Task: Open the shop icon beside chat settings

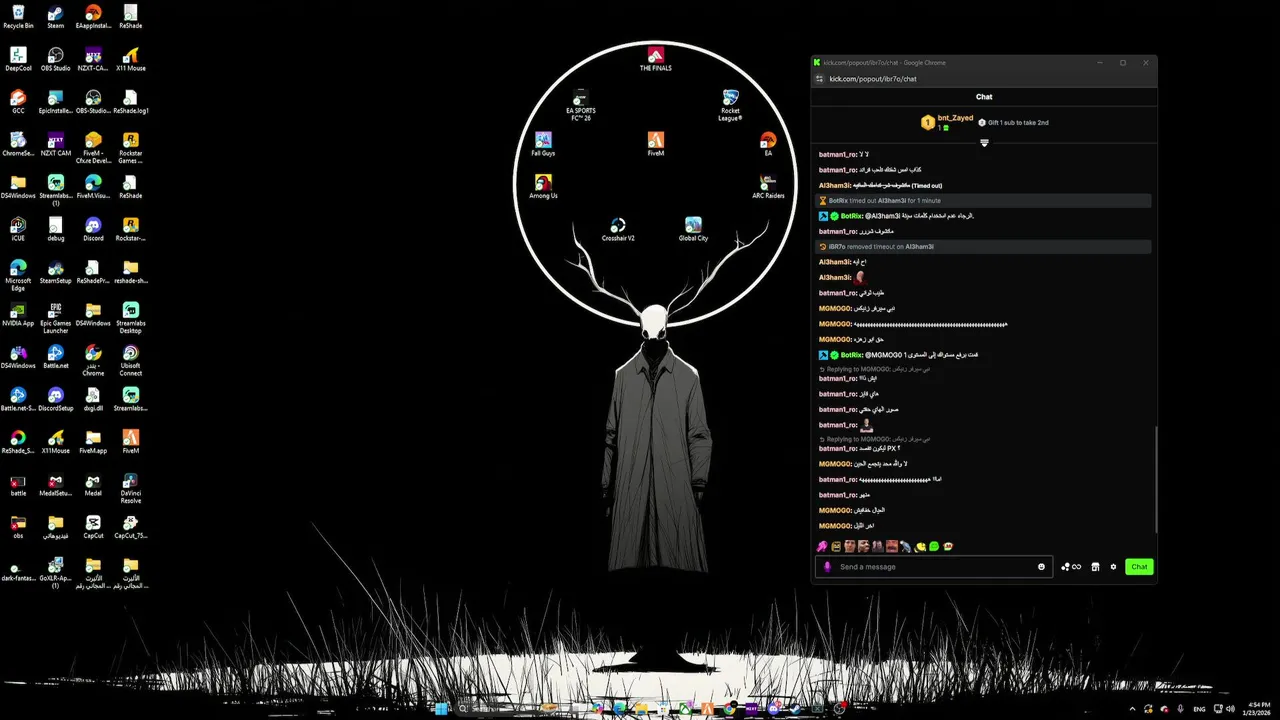Action: (1095, 567)
